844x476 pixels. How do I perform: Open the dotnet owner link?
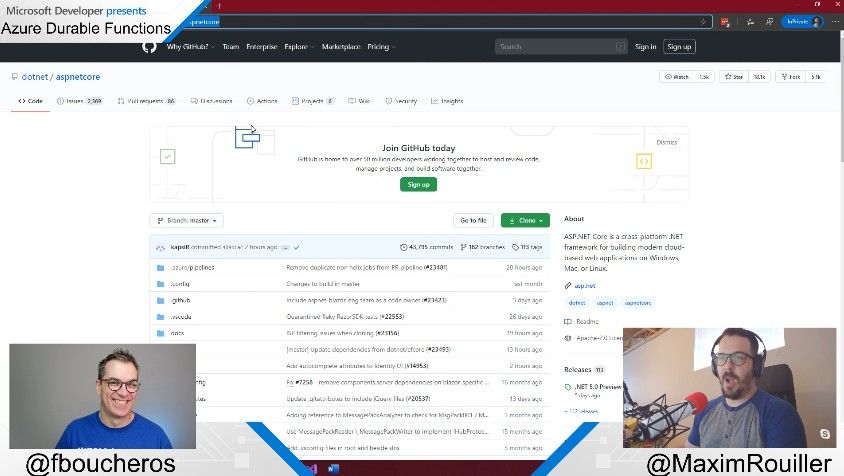[35, 77]
